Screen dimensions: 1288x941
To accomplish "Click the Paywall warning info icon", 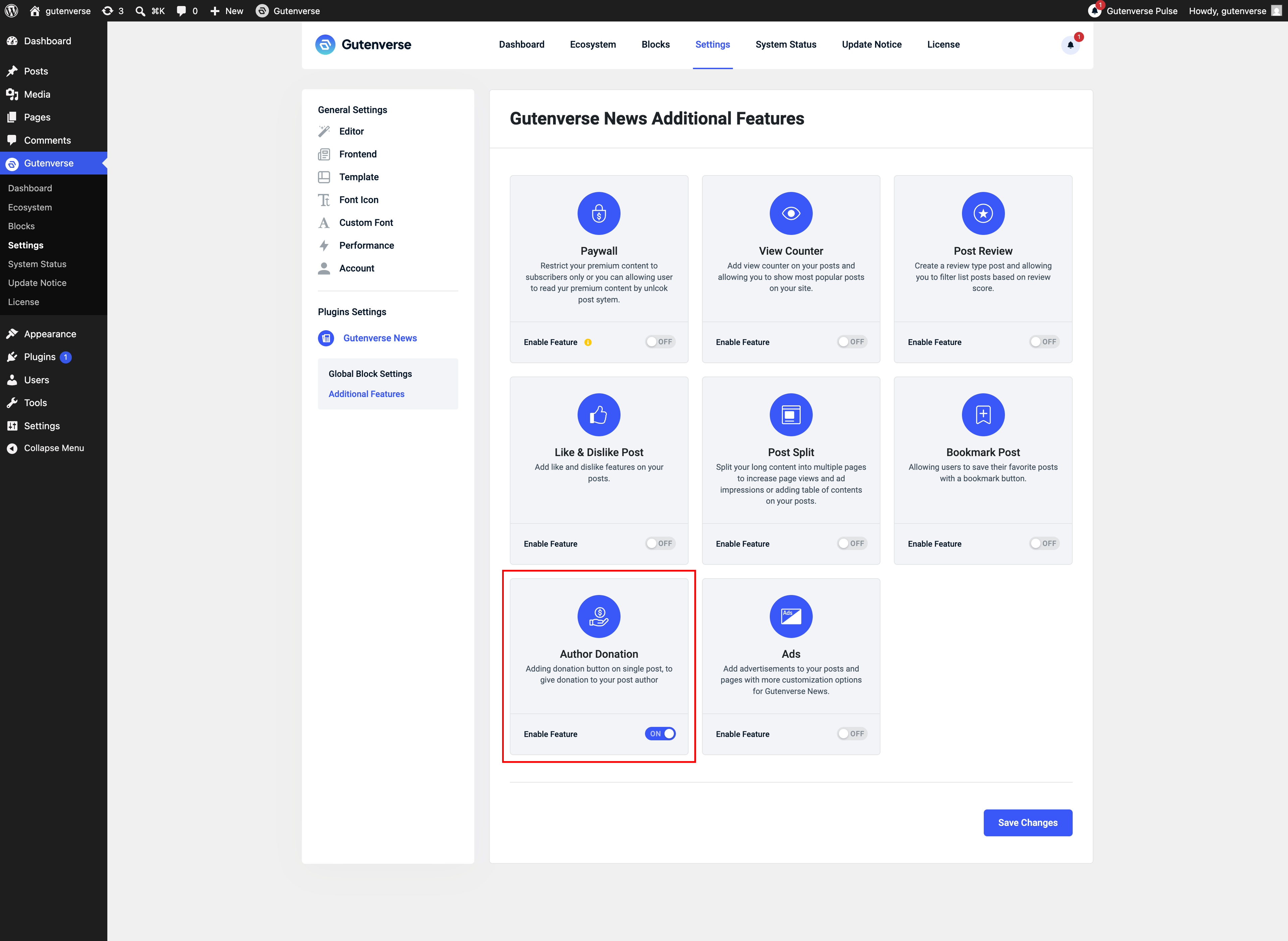I will [588, 342].
